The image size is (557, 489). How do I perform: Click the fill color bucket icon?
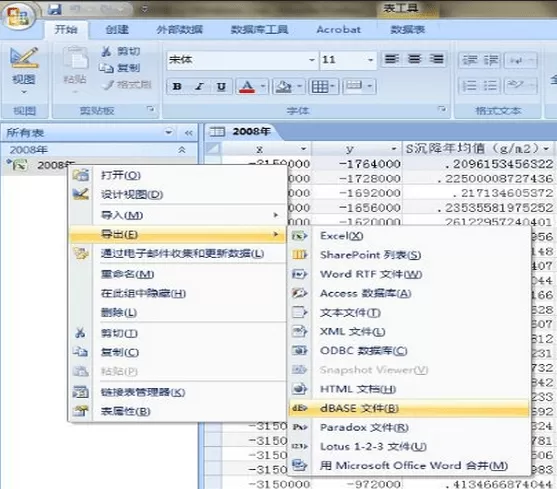pyautogui.click(x=284, y=86)
